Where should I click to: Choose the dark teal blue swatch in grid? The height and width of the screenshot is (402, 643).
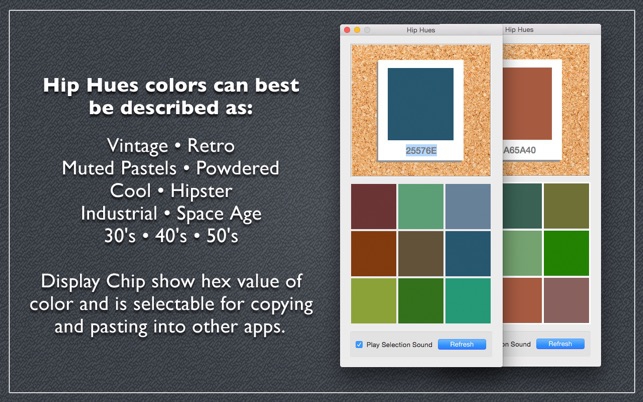click(468, 254)
